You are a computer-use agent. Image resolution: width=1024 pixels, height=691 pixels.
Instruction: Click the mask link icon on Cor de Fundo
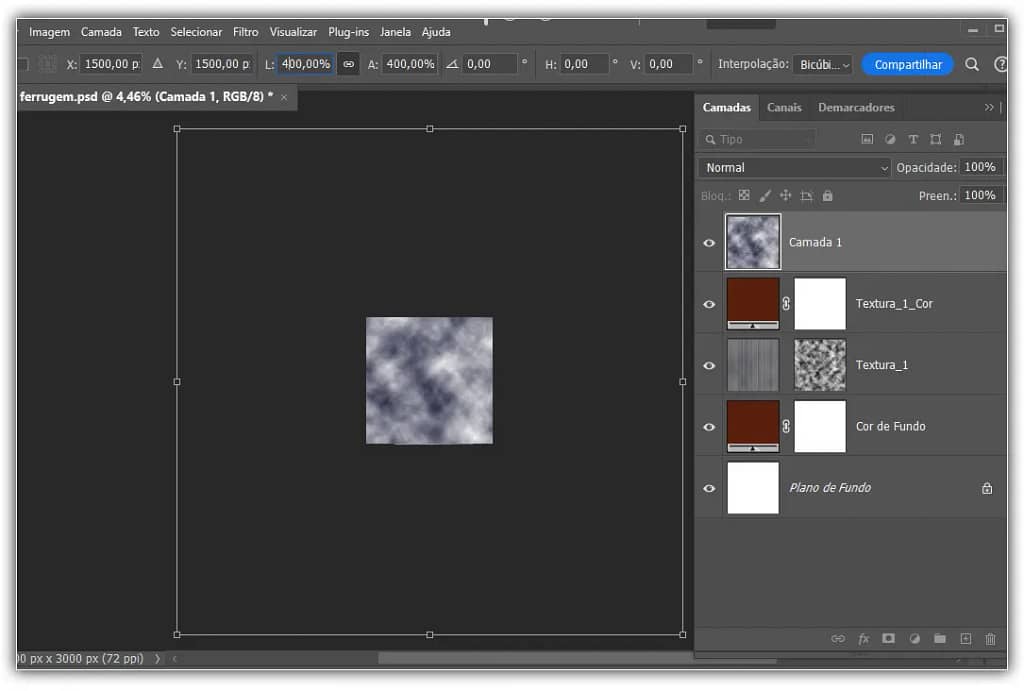pos(786,426)
